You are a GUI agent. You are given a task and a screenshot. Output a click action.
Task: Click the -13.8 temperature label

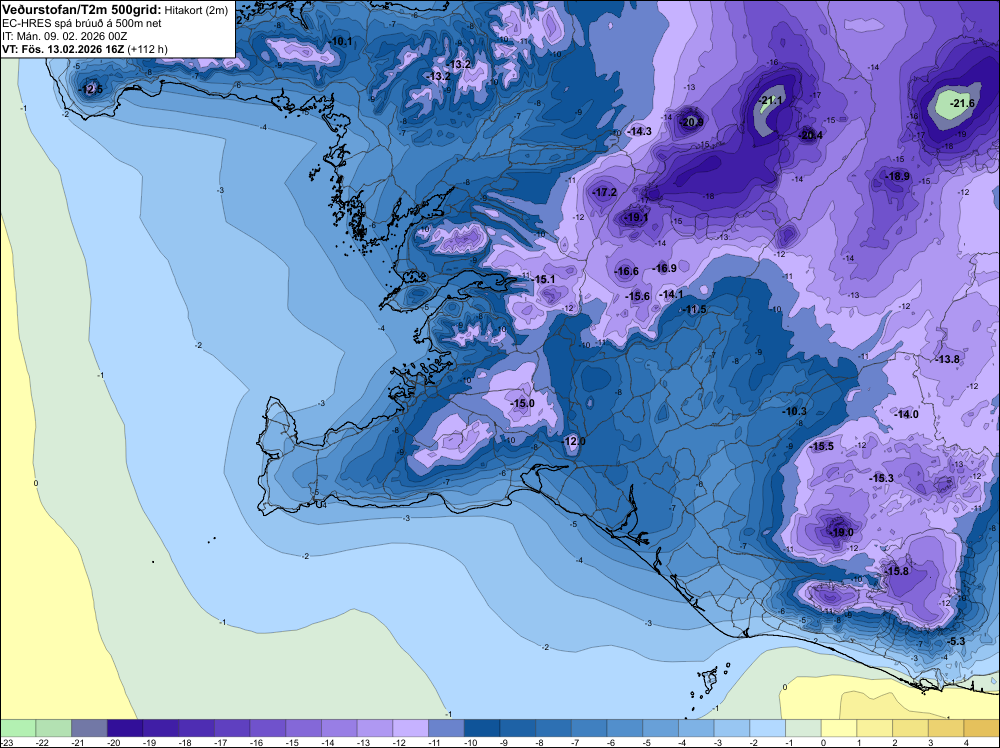click(x=948, y=359)
